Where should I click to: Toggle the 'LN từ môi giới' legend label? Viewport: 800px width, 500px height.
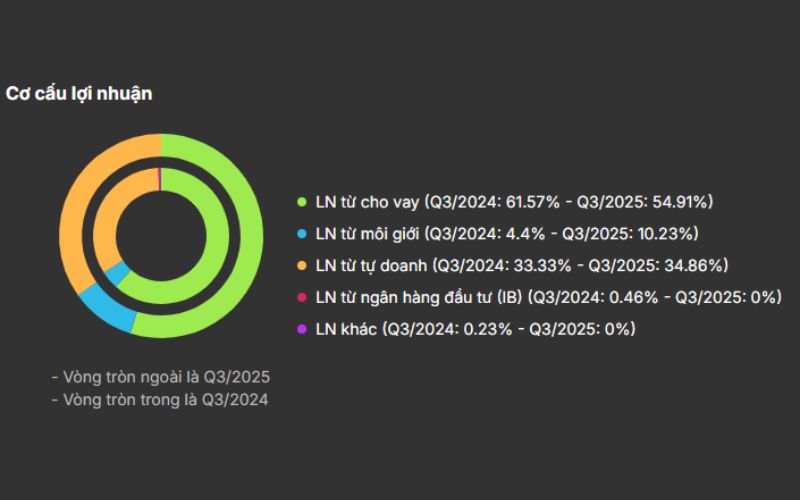[506, 234]
